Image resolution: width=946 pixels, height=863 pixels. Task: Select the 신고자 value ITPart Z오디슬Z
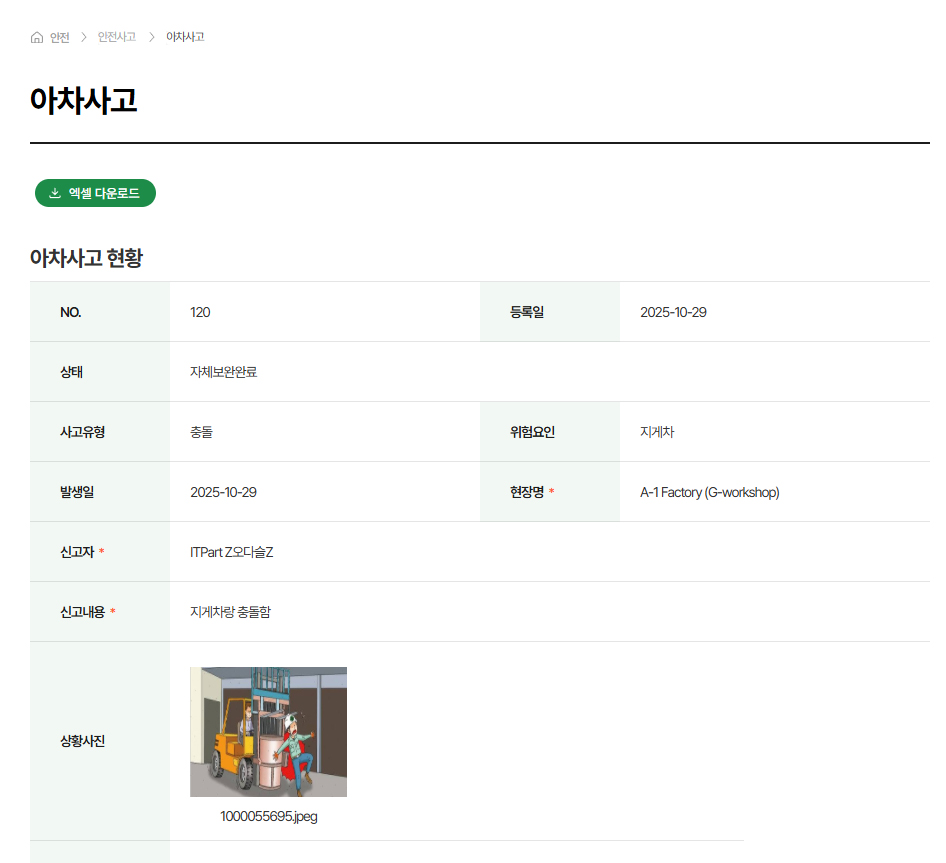231,552
